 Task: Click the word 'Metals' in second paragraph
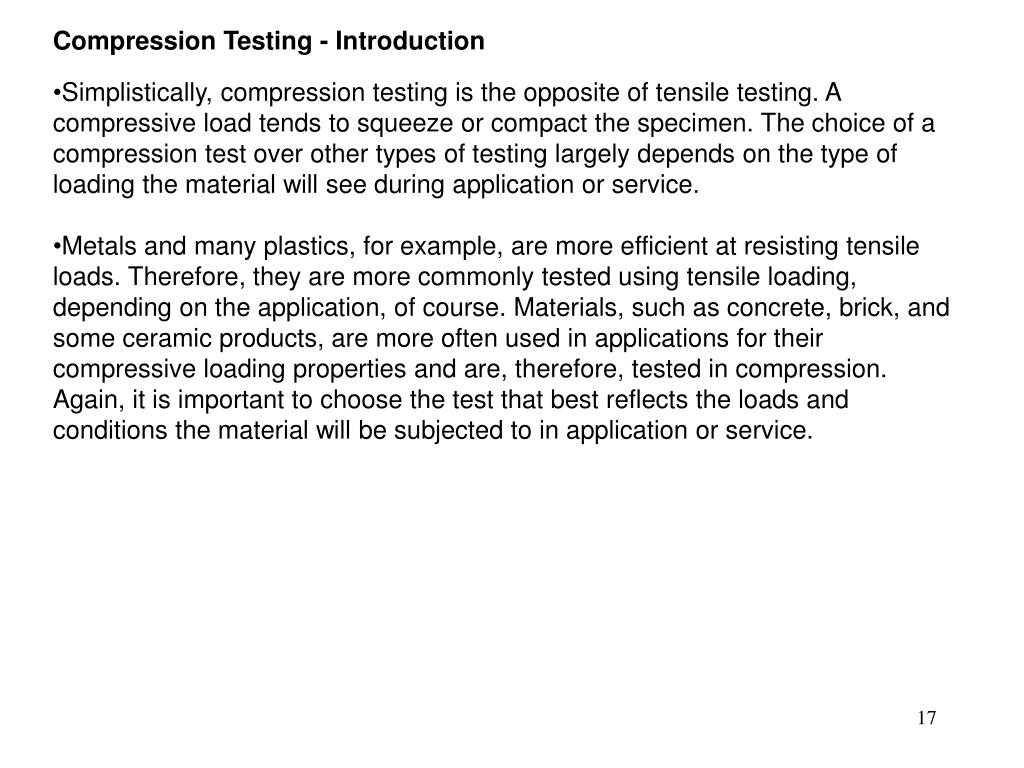[99, 246]
